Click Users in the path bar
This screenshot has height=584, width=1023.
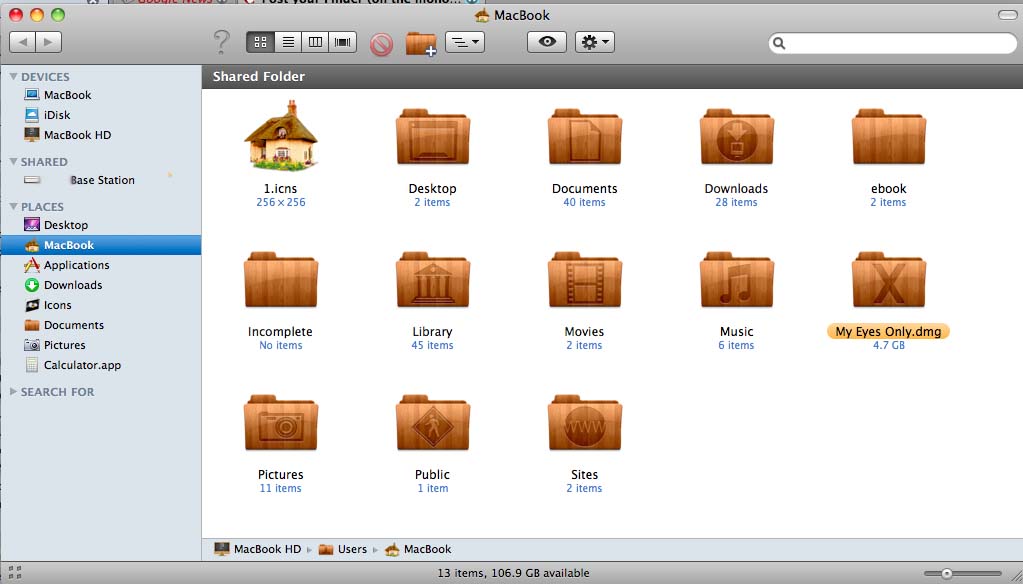click(x=343, y=549)
